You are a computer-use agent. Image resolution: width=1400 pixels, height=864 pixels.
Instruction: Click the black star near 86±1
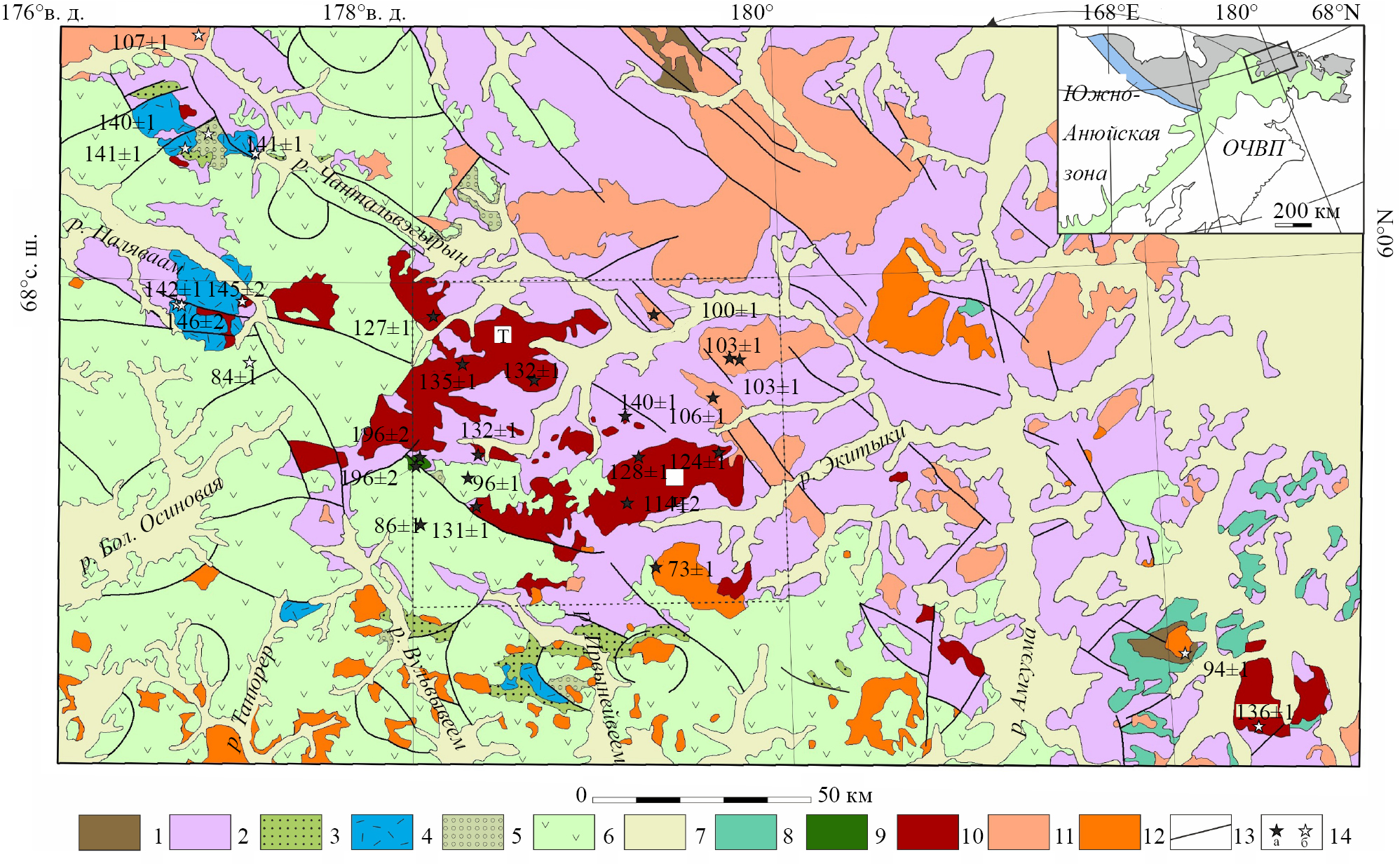(x=420, y=525)
